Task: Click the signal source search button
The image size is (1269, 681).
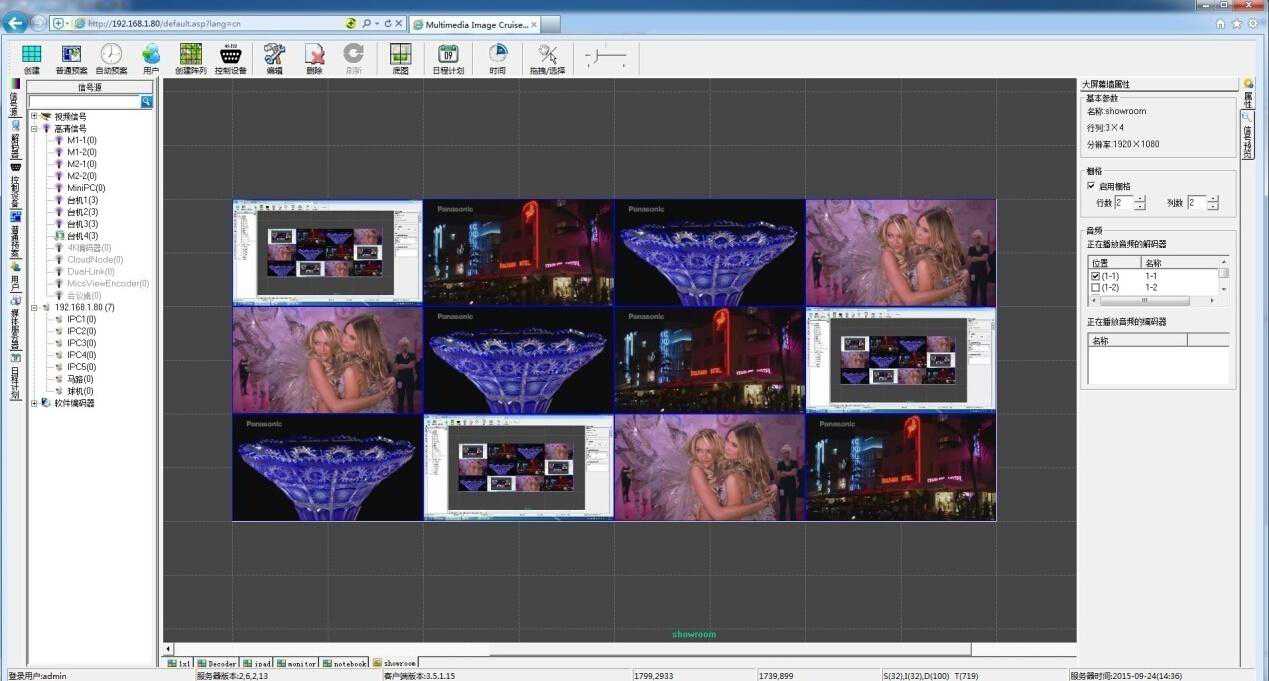Action: coord(147,102)
